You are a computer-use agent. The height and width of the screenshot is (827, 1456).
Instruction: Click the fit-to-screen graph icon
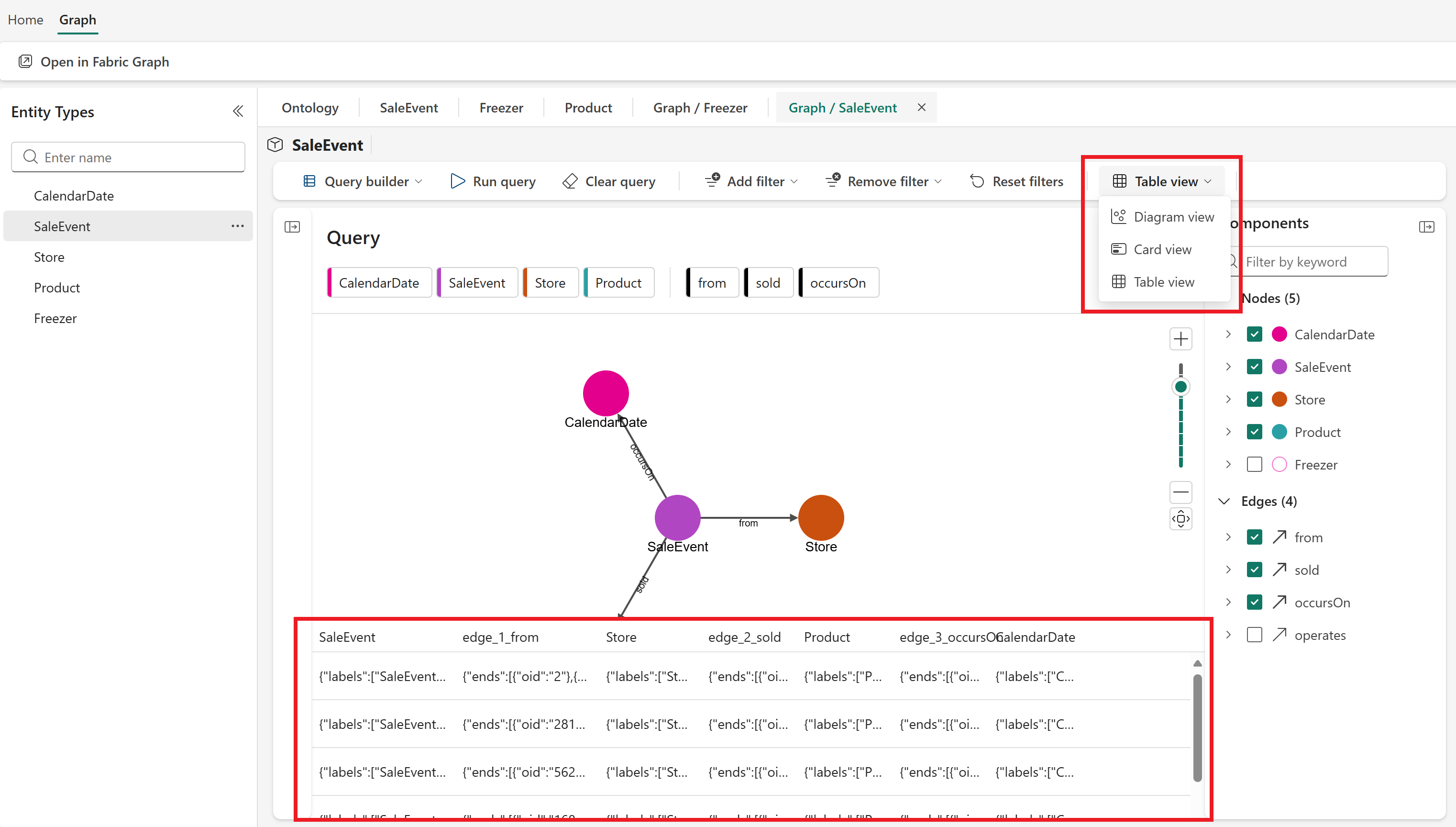[x=1180, y=519]
